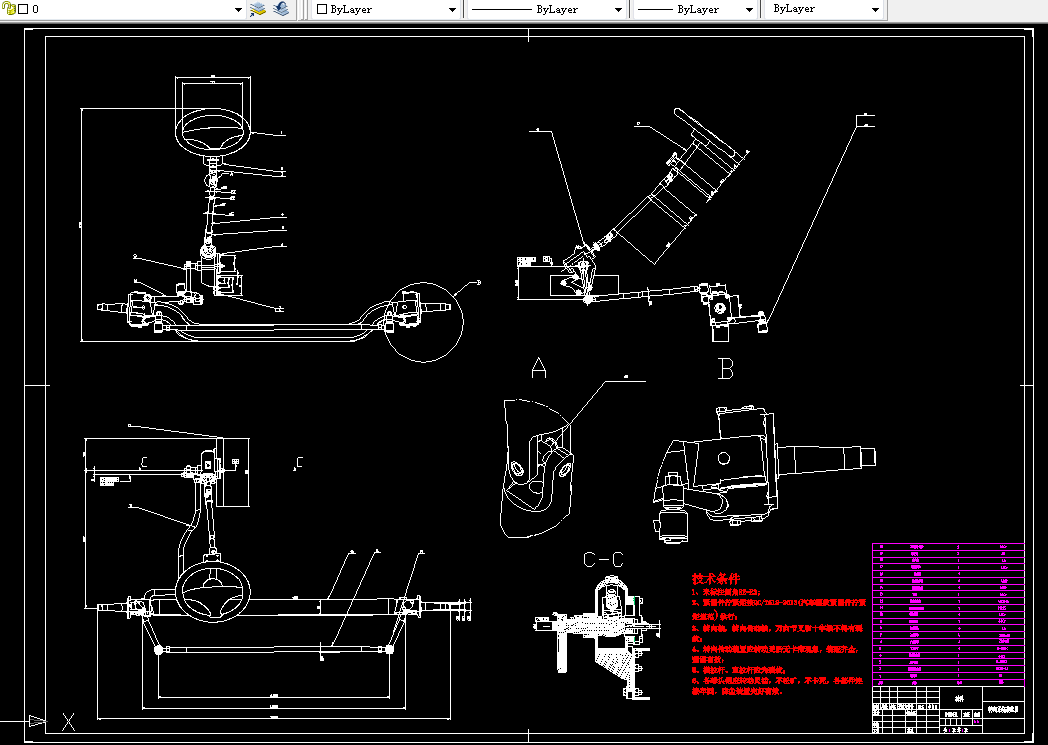Click the ByLayer color swatch box

click(x=321, y=9)
